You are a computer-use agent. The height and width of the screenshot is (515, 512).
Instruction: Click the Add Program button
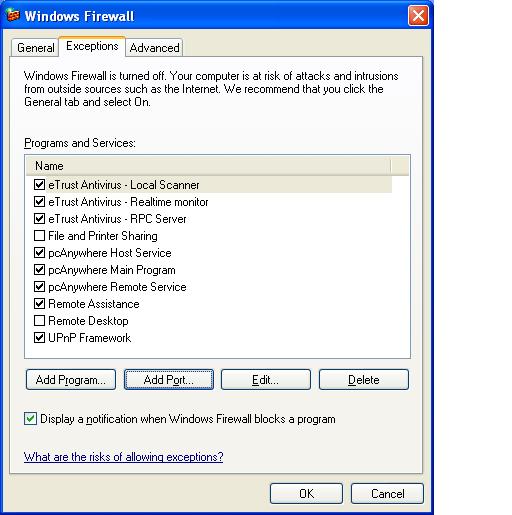[71, 379]
